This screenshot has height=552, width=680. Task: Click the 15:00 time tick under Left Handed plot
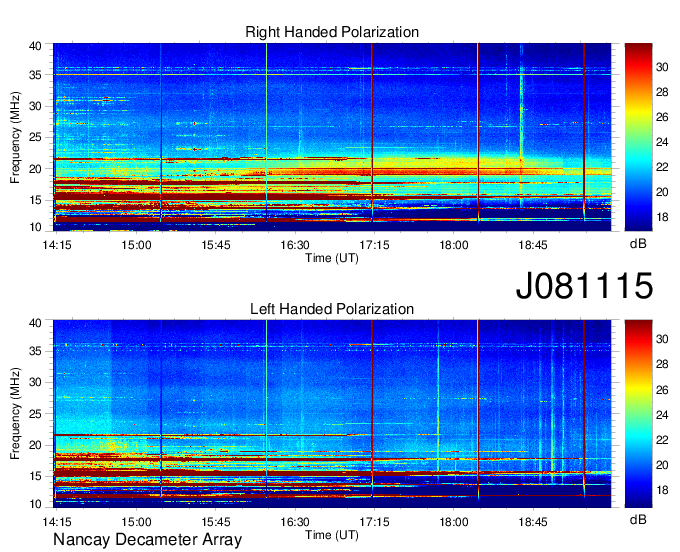pyautogui.click(x=136, y=522)
